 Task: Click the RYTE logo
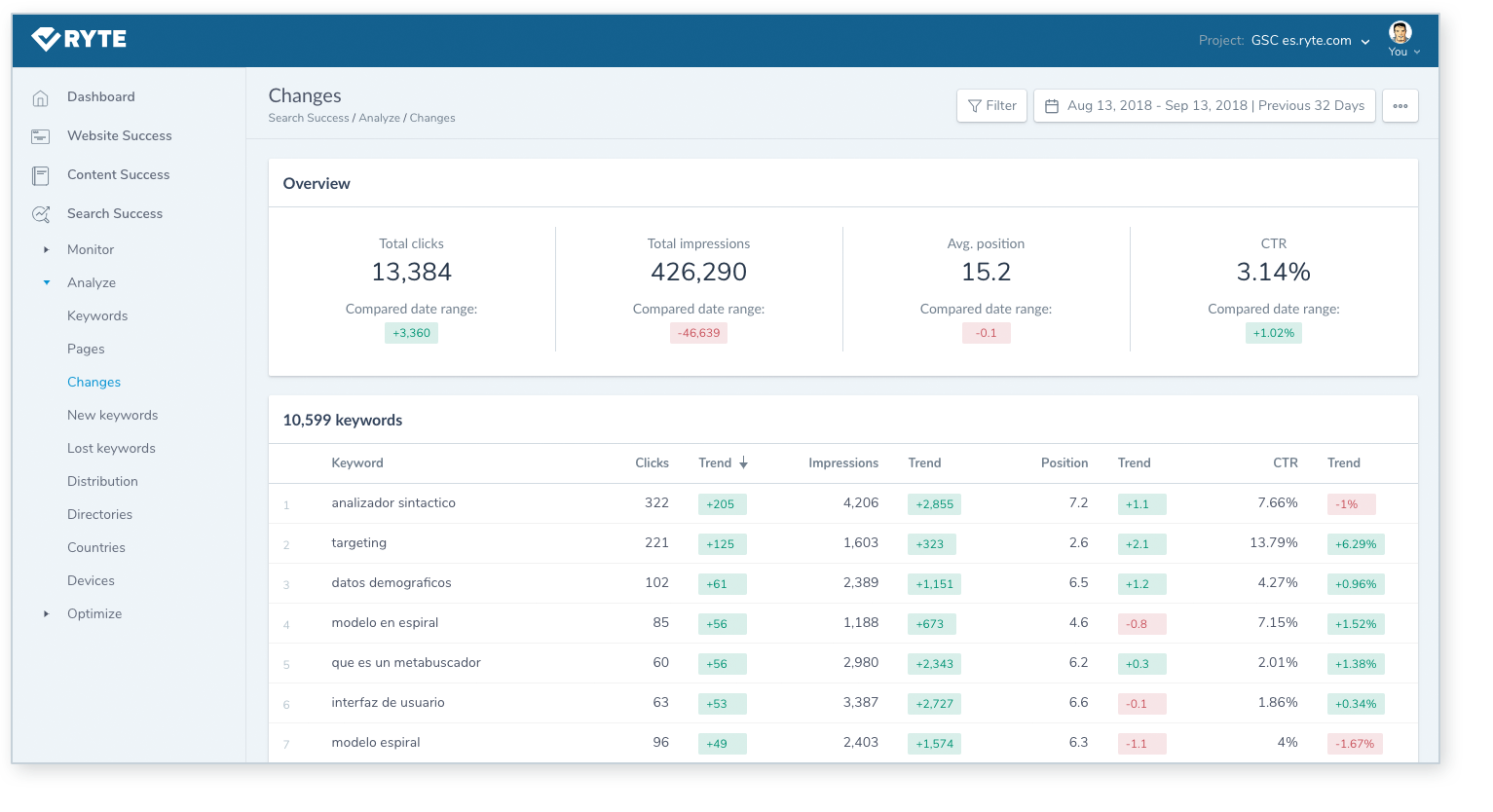tap(79, 39)
